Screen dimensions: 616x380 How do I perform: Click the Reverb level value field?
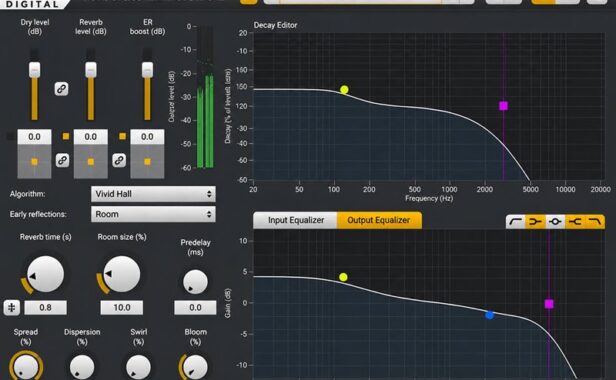coord(91,136)
